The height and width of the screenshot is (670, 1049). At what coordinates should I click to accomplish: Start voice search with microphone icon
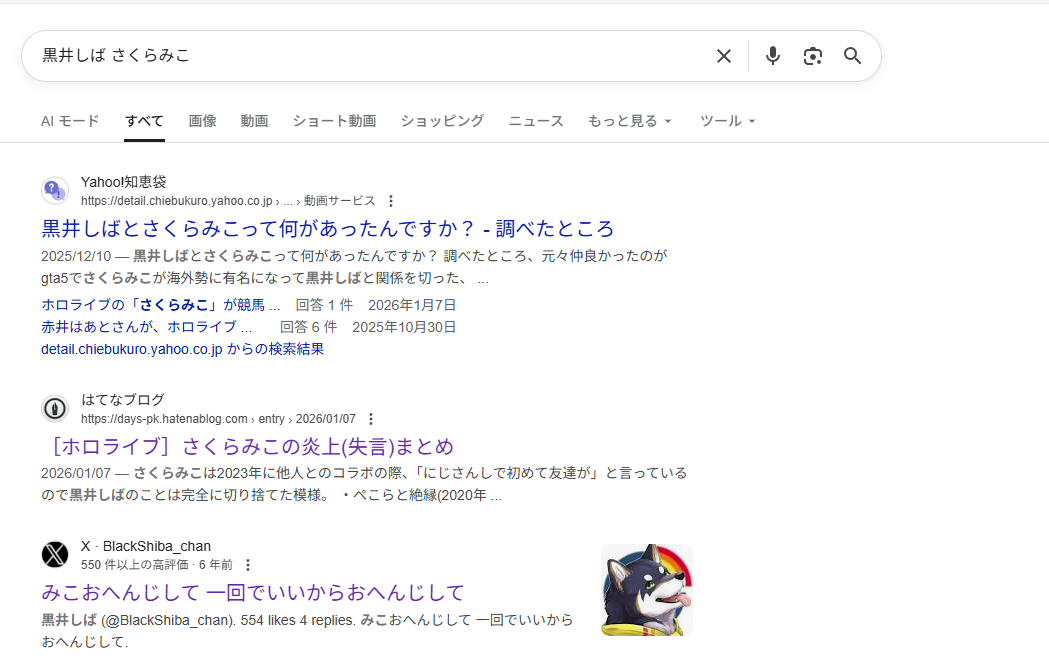pos(772,56)
